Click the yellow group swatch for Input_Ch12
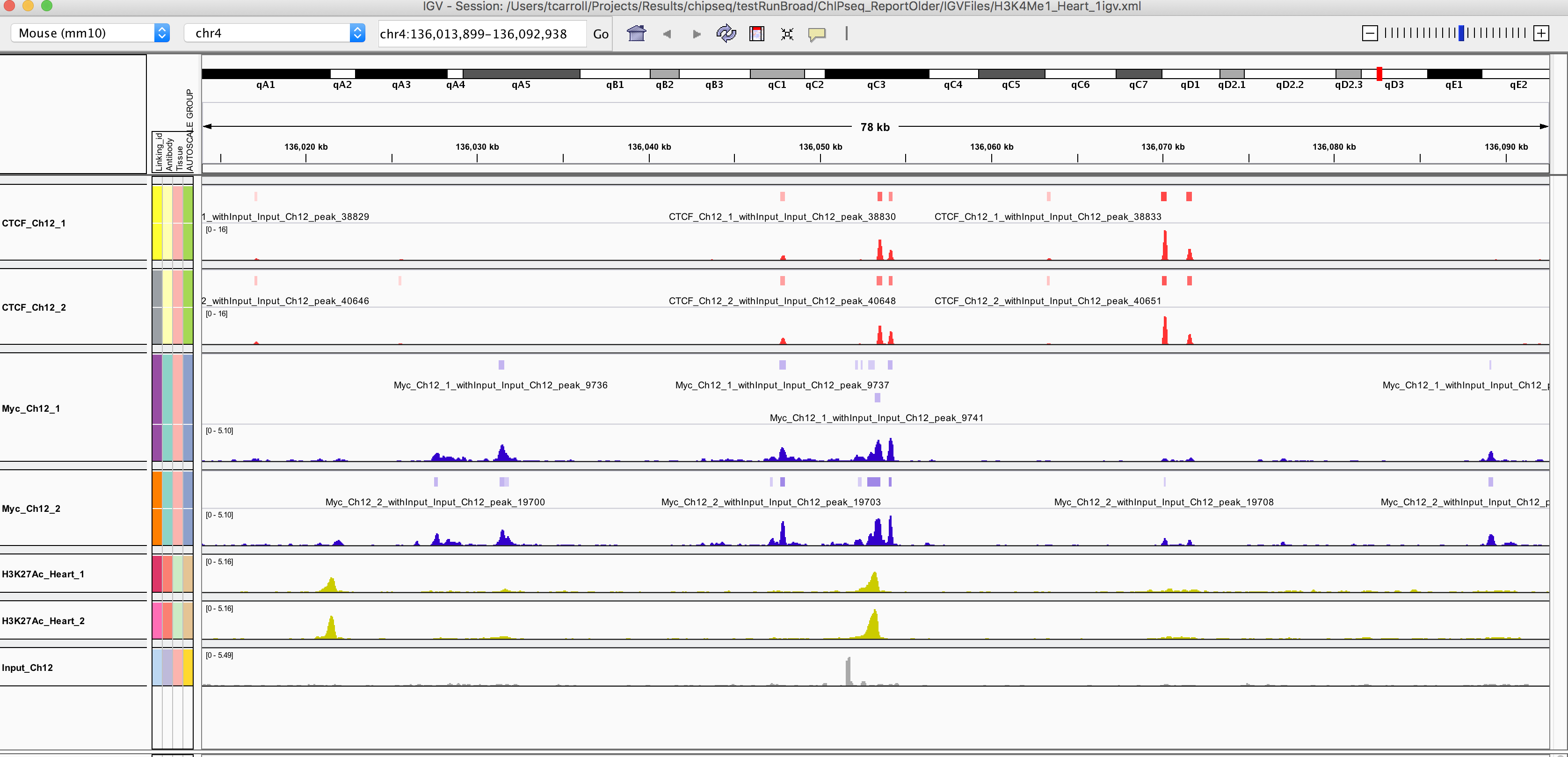The height and width of the screenshot is (757, 1568). click(188, 668)
